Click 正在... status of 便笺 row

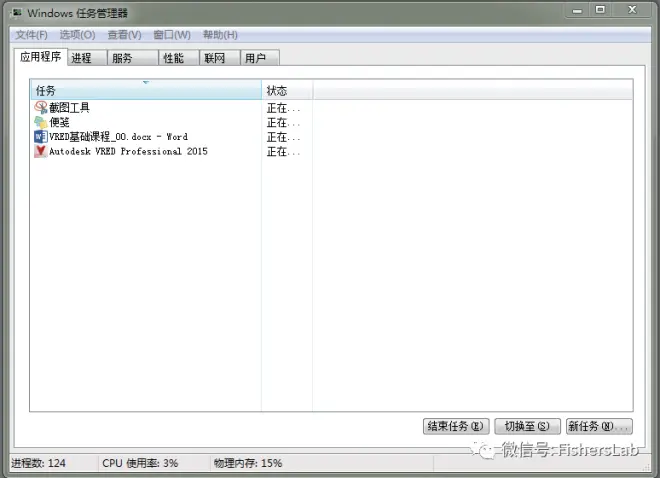coord(283,123)
